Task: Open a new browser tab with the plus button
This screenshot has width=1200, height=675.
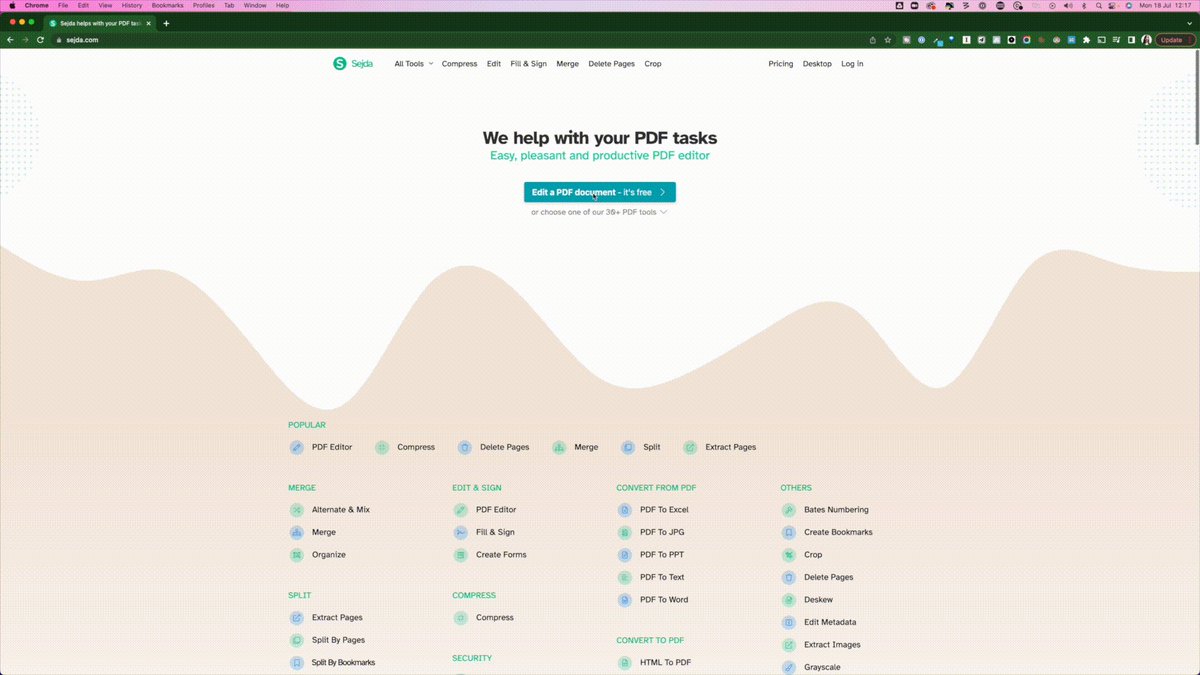Action: coord(166,23)
